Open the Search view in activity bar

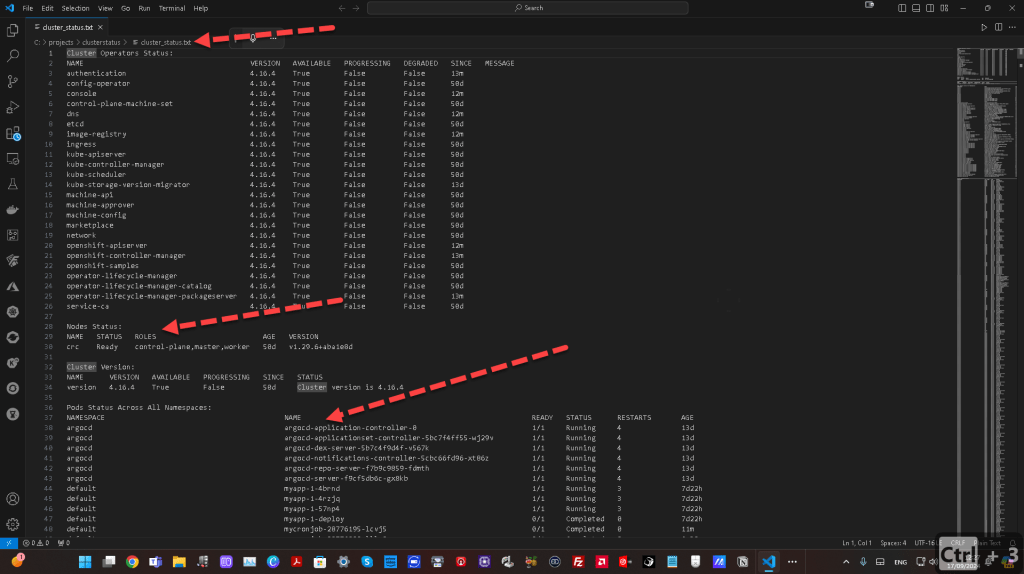(x=12, y=56)
